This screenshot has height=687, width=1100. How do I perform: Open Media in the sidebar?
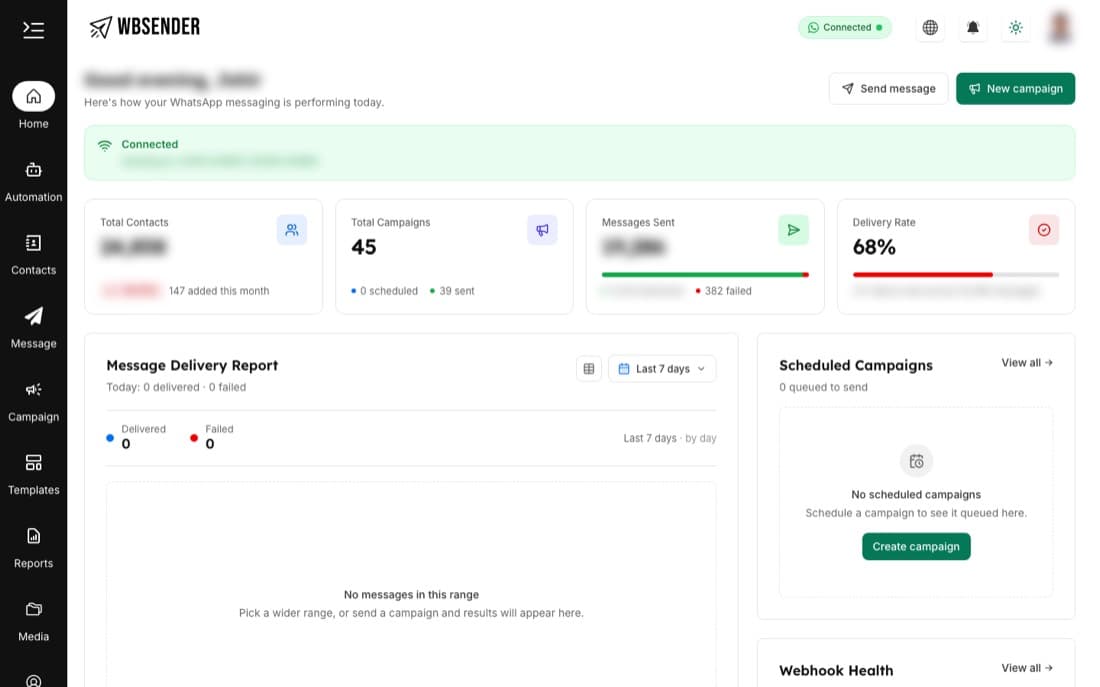tap(33, 622)
